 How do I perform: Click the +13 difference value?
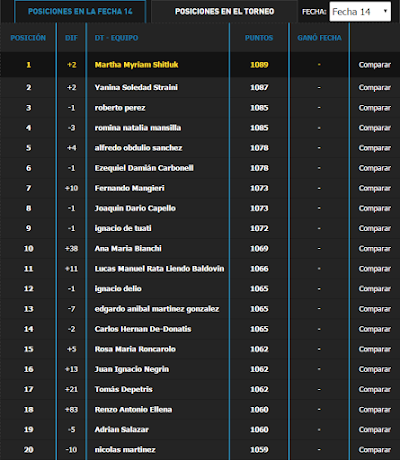pyautogui.click(x=71, y=369)
